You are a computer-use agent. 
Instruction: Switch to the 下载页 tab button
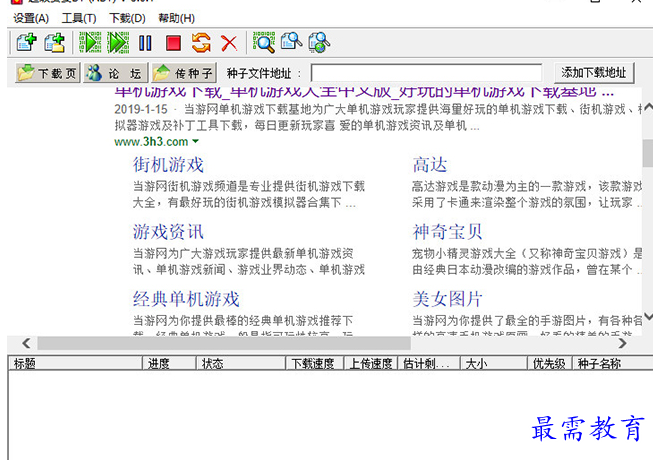click(x=48, y=73)
